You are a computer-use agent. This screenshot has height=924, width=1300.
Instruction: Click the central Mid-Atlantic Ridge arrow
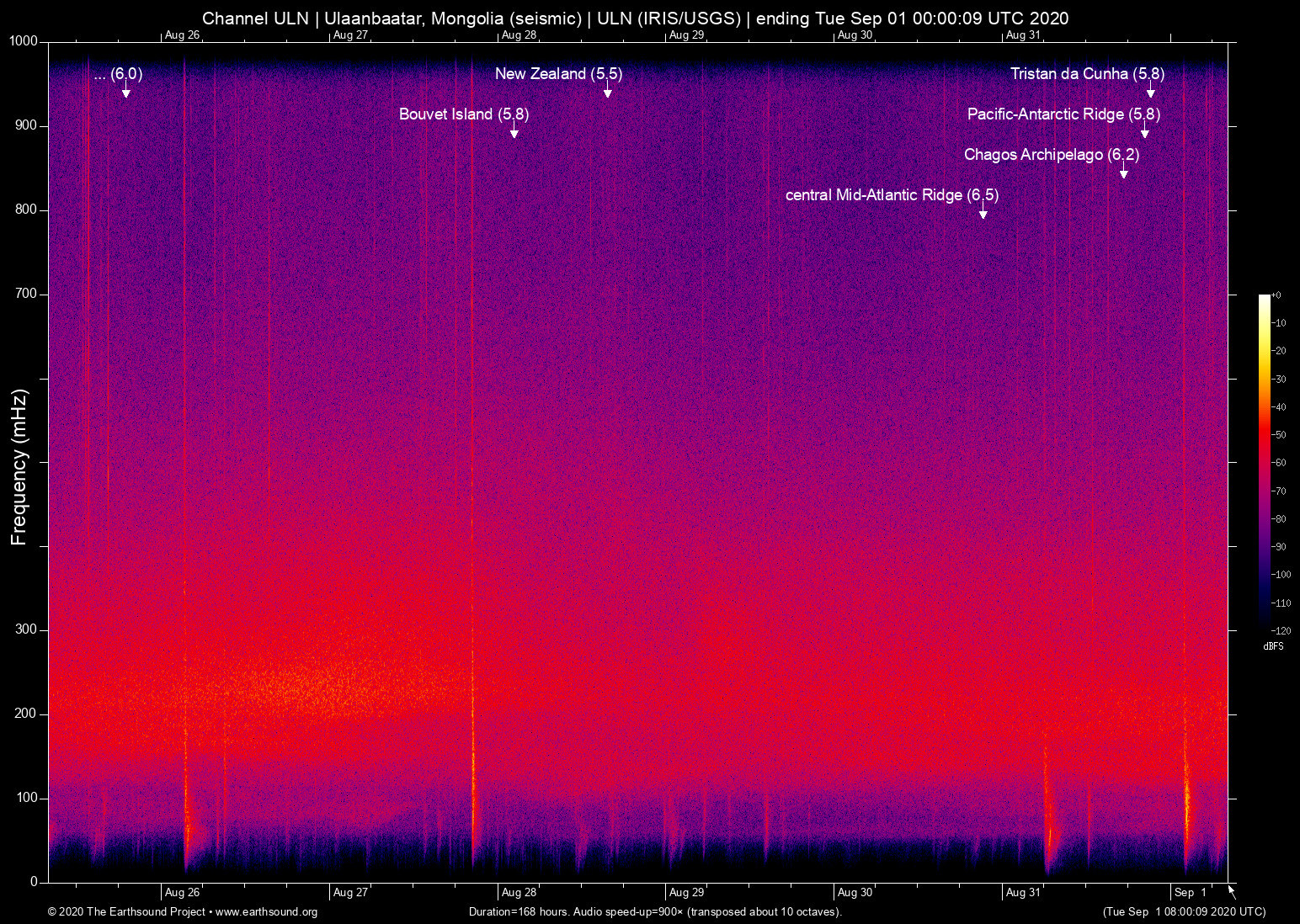(x=983, y=213)
